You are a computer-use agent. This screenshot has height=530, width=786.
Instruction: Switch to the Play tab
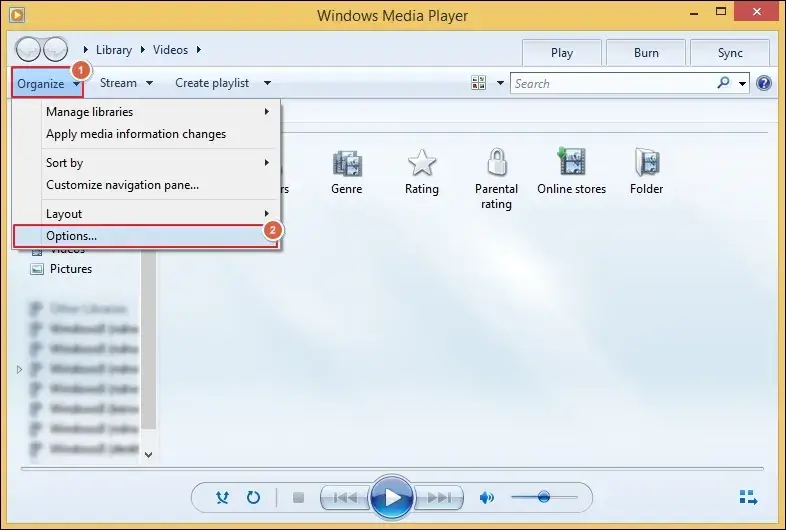point(561,53)
